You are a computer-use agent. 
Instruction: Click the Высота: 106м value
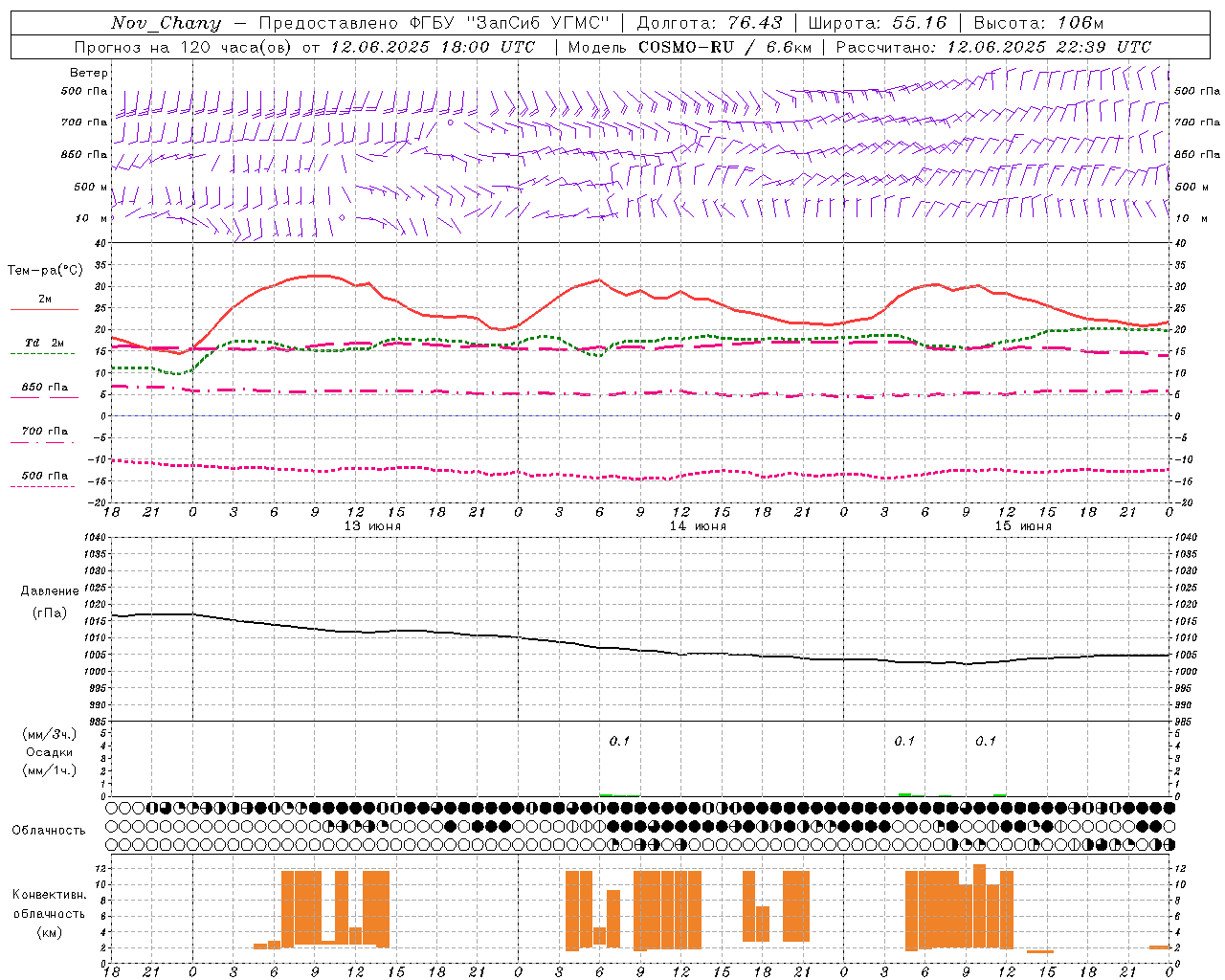point(1038,23)
